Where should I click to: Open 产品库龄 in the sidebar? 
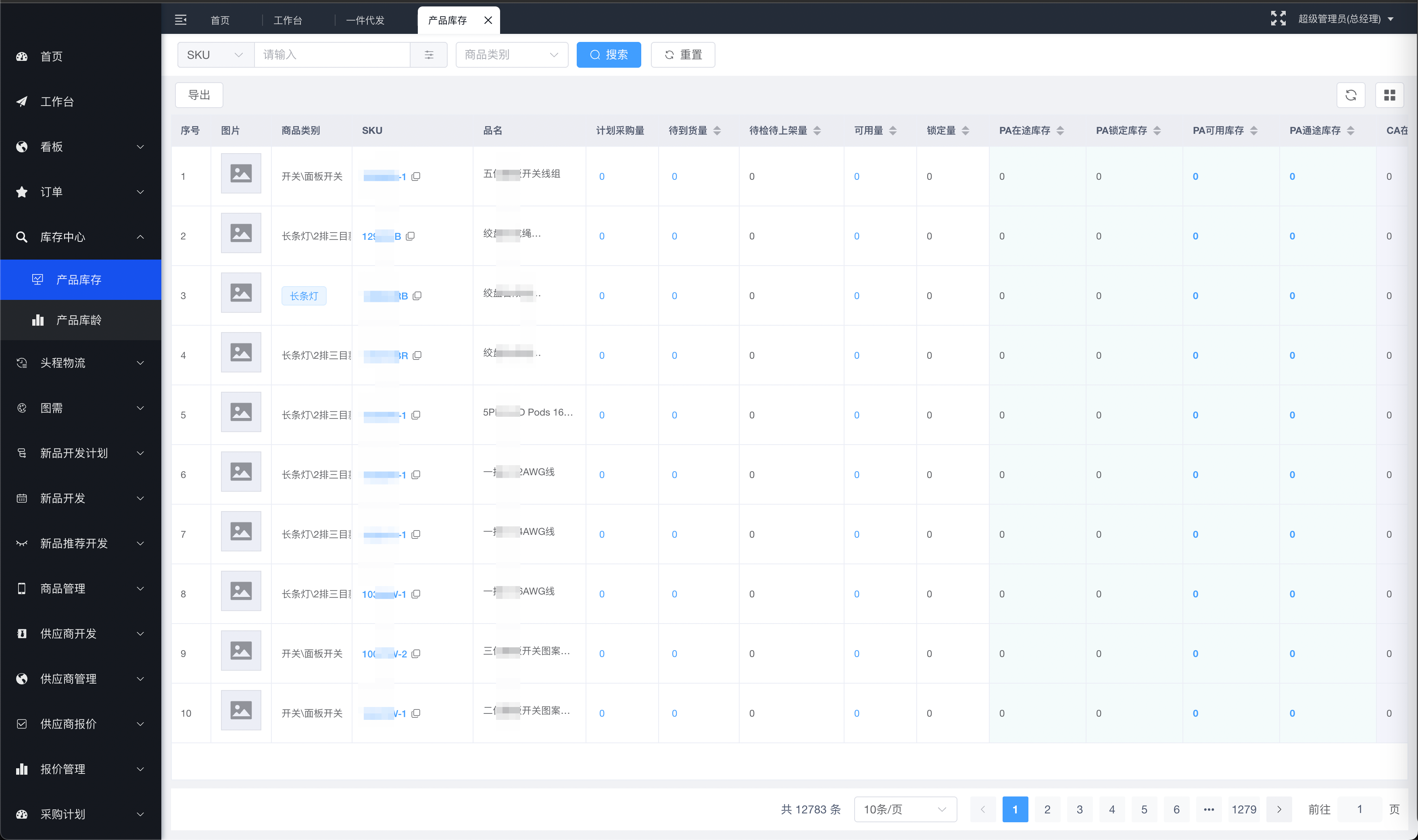click(x=79, y=320)
